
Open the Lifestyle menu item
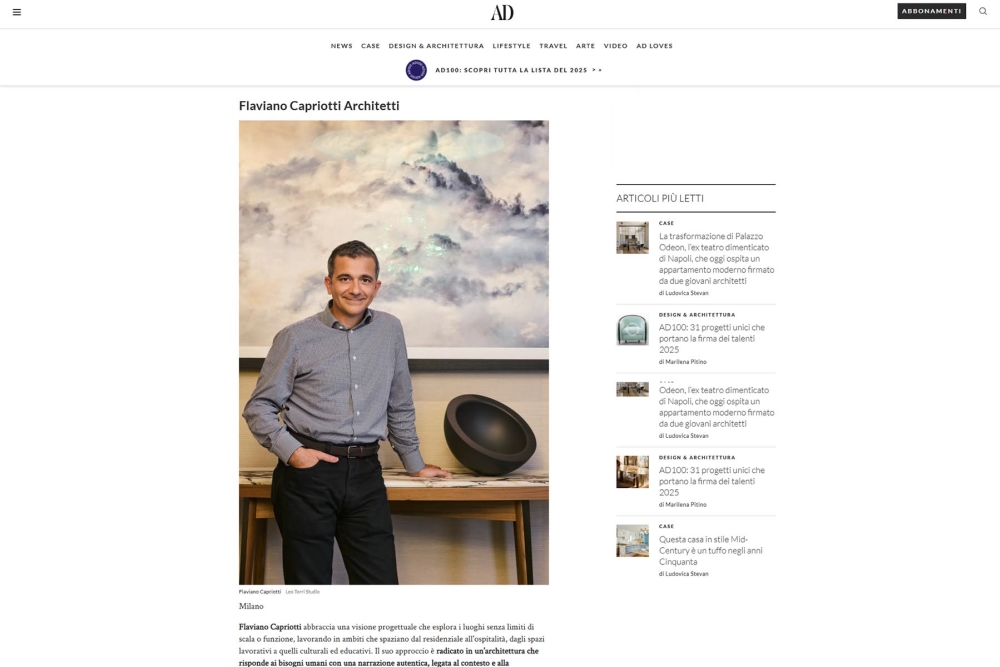pyautogui.click(x=511, y=46)
